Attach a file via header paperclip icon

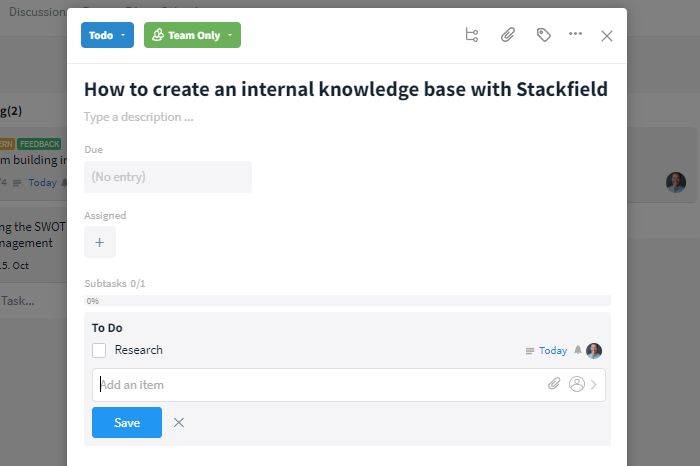coord(508,35)
